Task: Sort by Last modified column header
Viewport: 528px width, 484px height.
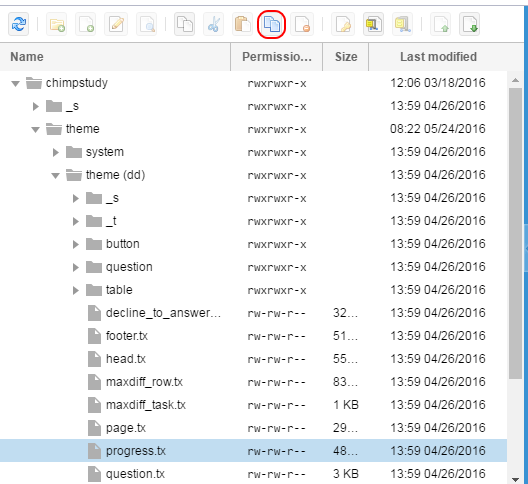Action: [x=438, y=57]
